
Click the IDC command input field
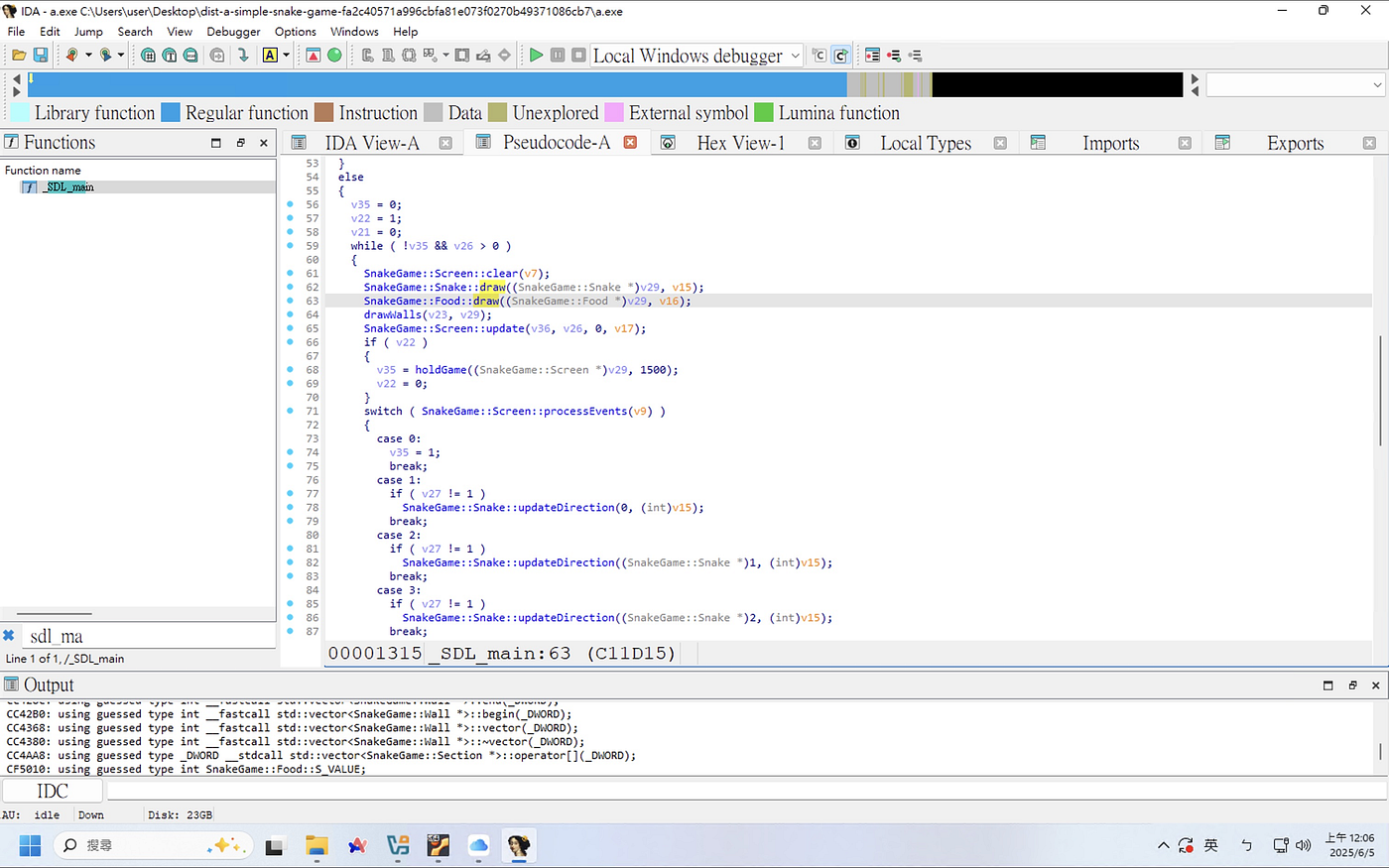(746, 791)
